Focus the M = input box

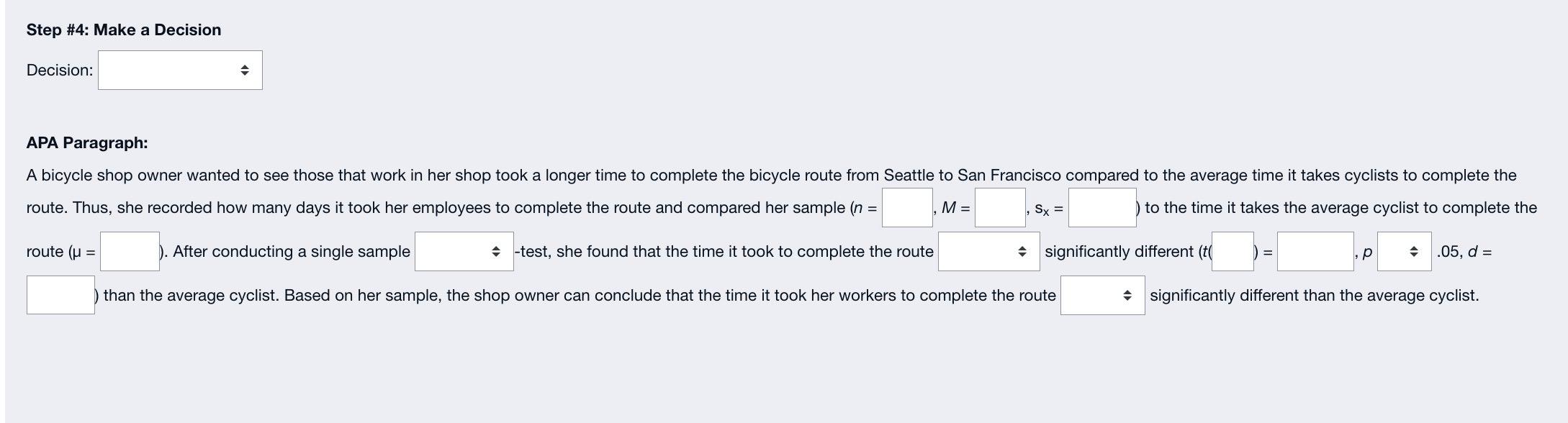(1000, 208)
